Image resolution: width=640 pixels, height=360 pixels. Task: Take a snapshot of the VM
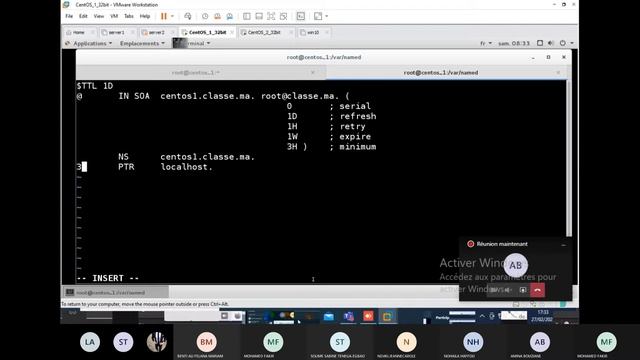pos(205,16)
